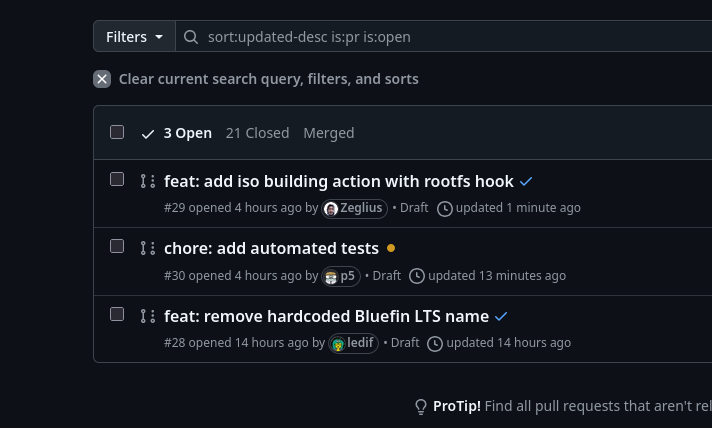Tick the checkbox for Bluefin LTS name PR
Screen dimensions: 712x428
click(117, 314)
